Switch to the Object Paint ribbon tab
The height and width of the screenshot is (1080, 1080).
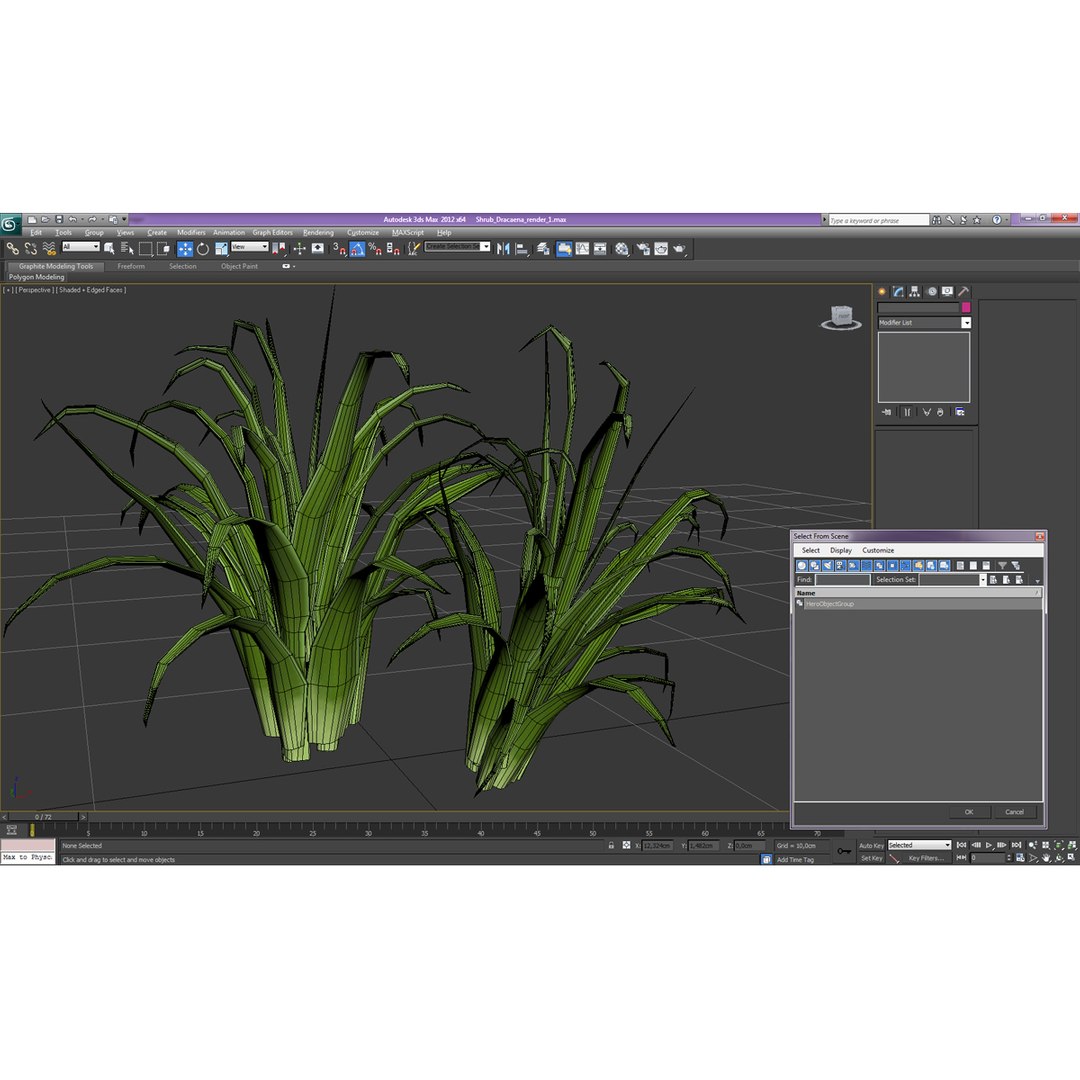coord(239,267)
